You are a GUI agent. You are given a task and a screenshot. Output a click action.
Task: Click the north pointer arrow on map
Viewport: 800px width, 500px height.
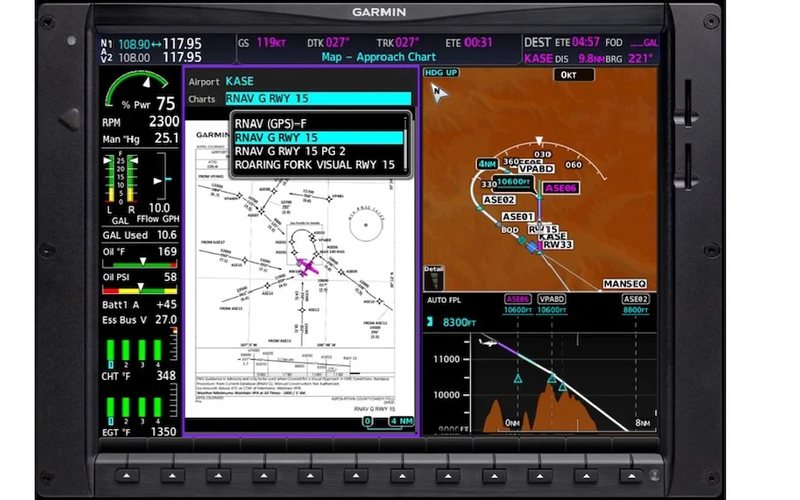(438, 93)
